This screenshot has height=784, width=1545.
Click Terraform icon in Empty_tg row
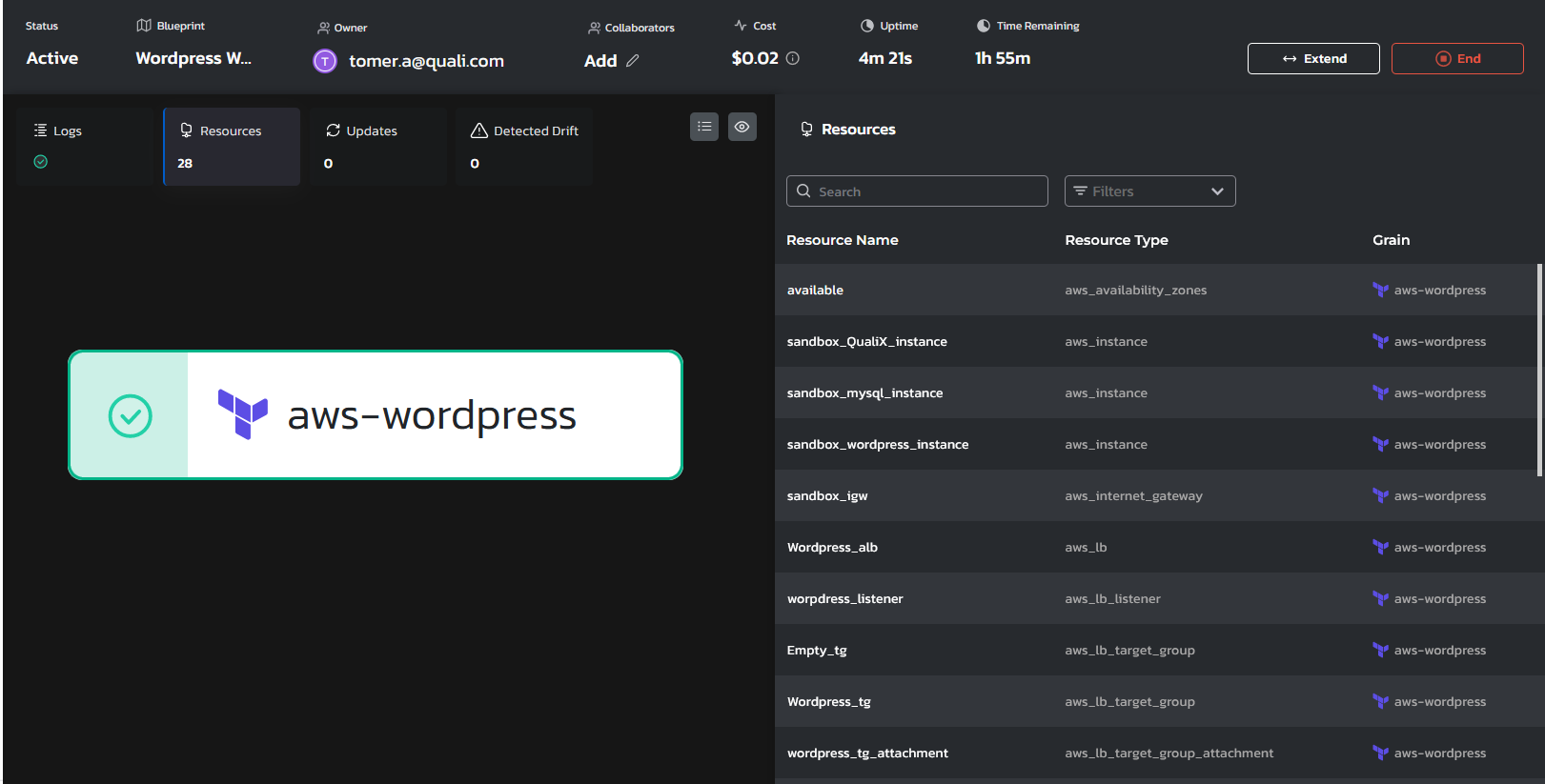pyautogui.click(x=1380, y=650)
